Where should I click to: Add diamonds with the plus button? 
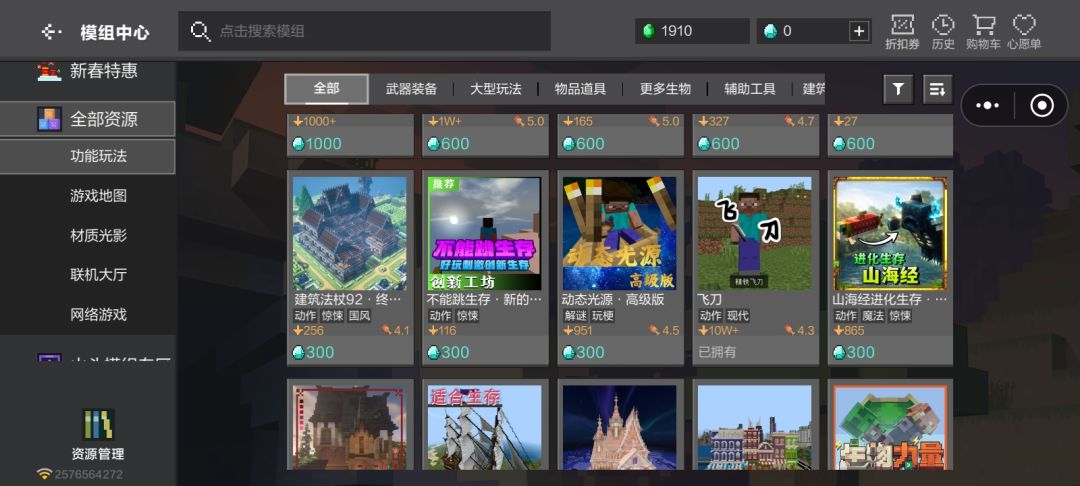pos(859,31)
